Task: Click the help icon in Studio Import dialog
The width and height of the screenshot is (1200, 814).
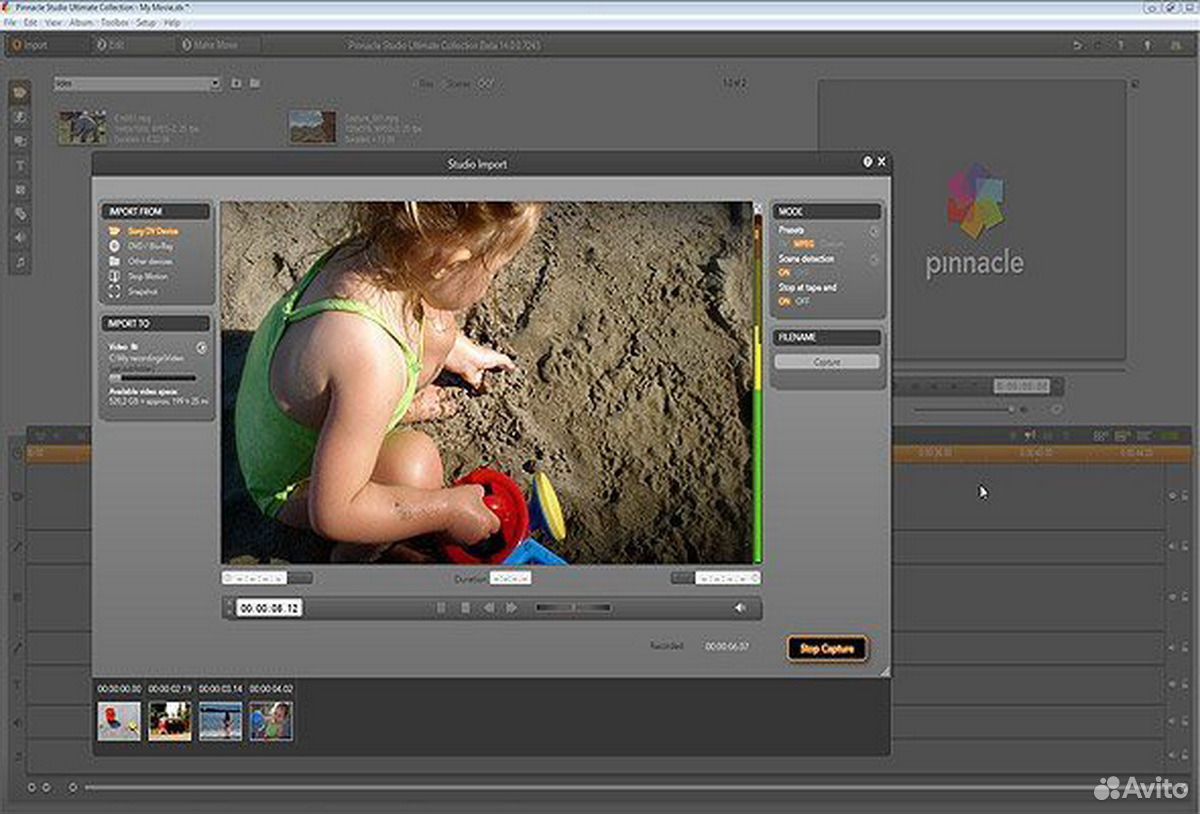Action: tap(867, 162)
